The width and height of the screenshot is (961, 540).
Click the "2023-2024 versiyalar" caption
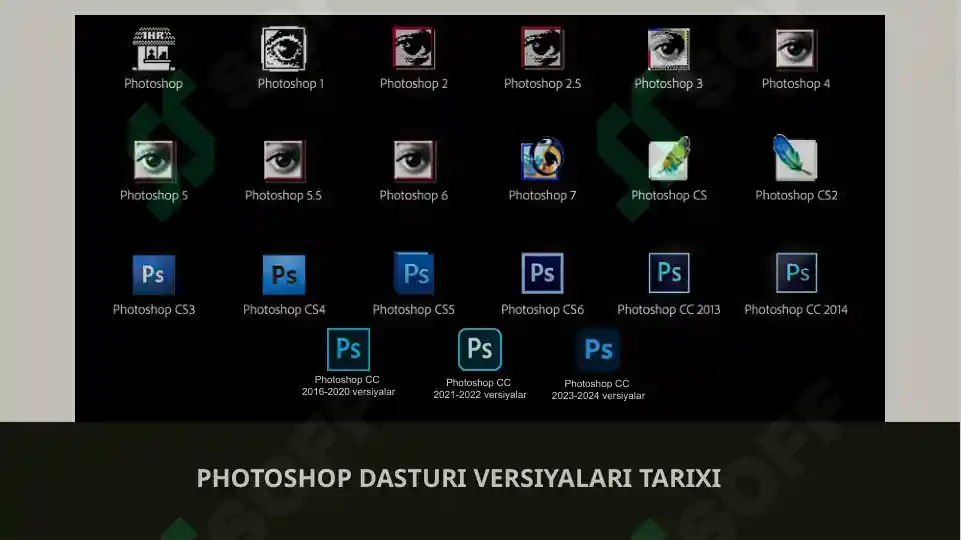(598, 396)
